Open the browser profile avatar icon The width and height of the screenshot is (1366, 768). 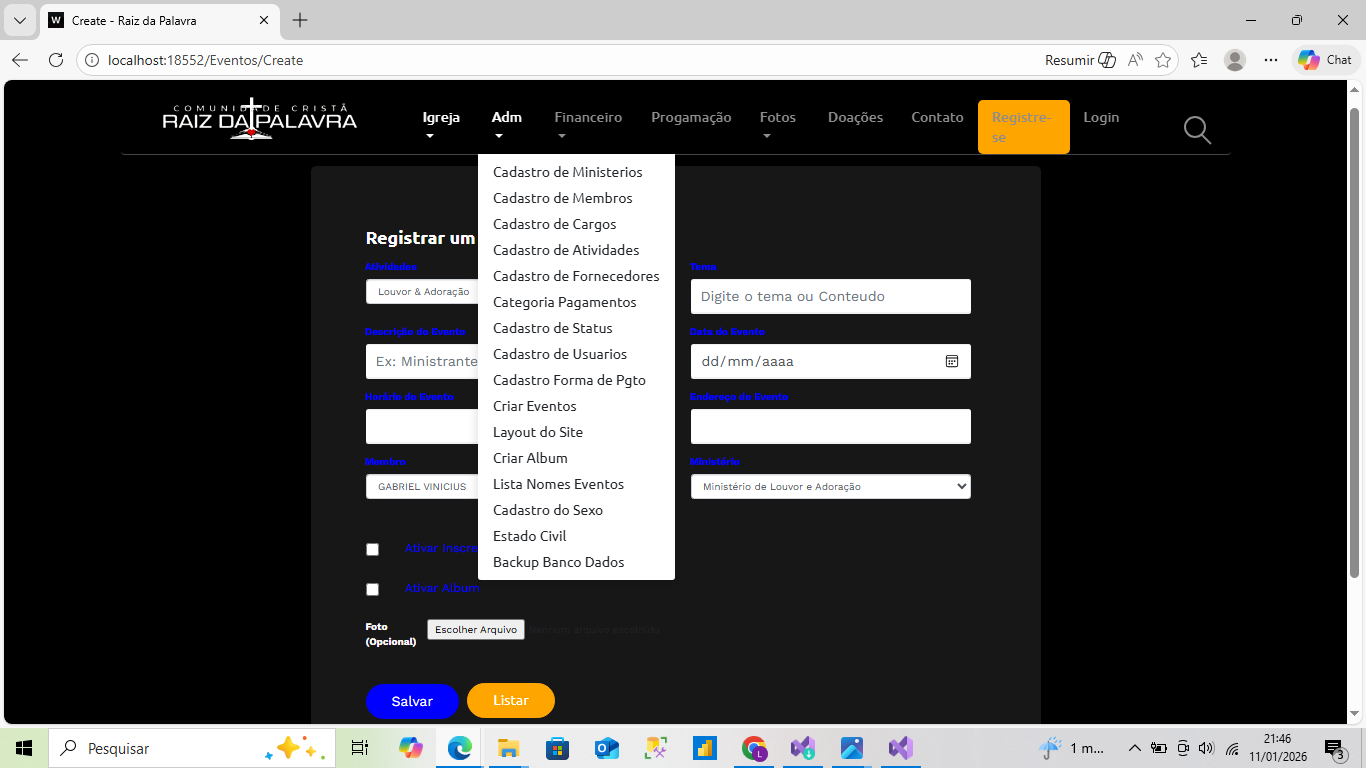1235,60
